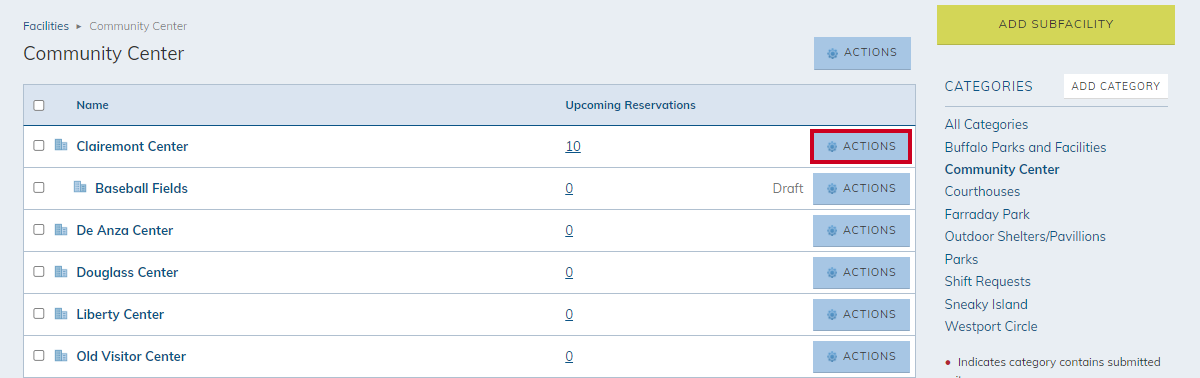Image resolution: width=1200 pixels, height=378 pixels.
Task: Open the Actions dropdown for De Anza Center
Action: 861,230
